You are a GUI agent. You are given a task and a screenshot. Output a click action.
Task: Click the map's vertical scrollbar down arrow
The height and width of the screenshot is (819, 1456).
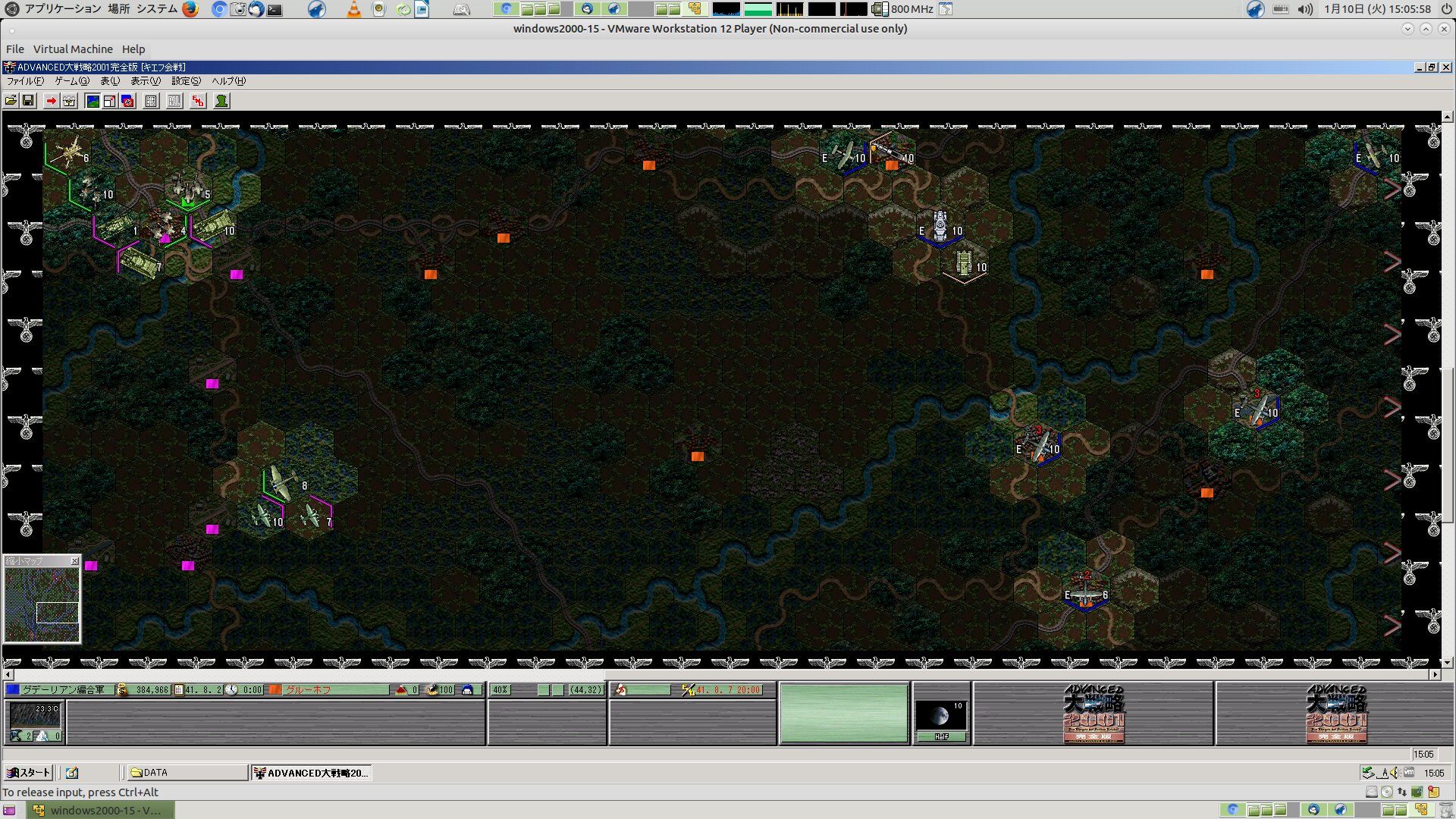(1448, 661)
